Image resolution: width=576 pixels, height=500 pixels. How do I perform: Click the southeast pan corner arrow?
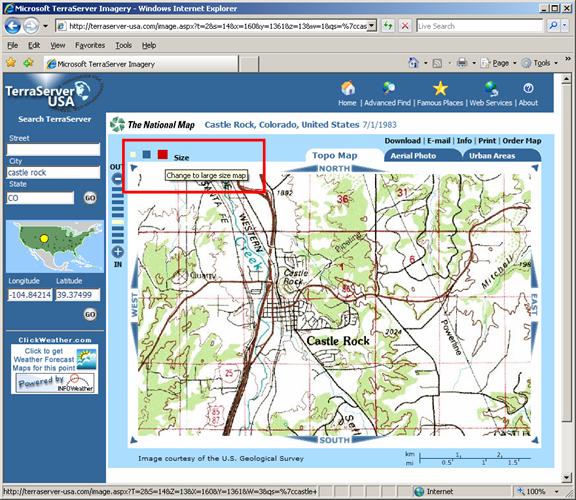click(535, 440)
